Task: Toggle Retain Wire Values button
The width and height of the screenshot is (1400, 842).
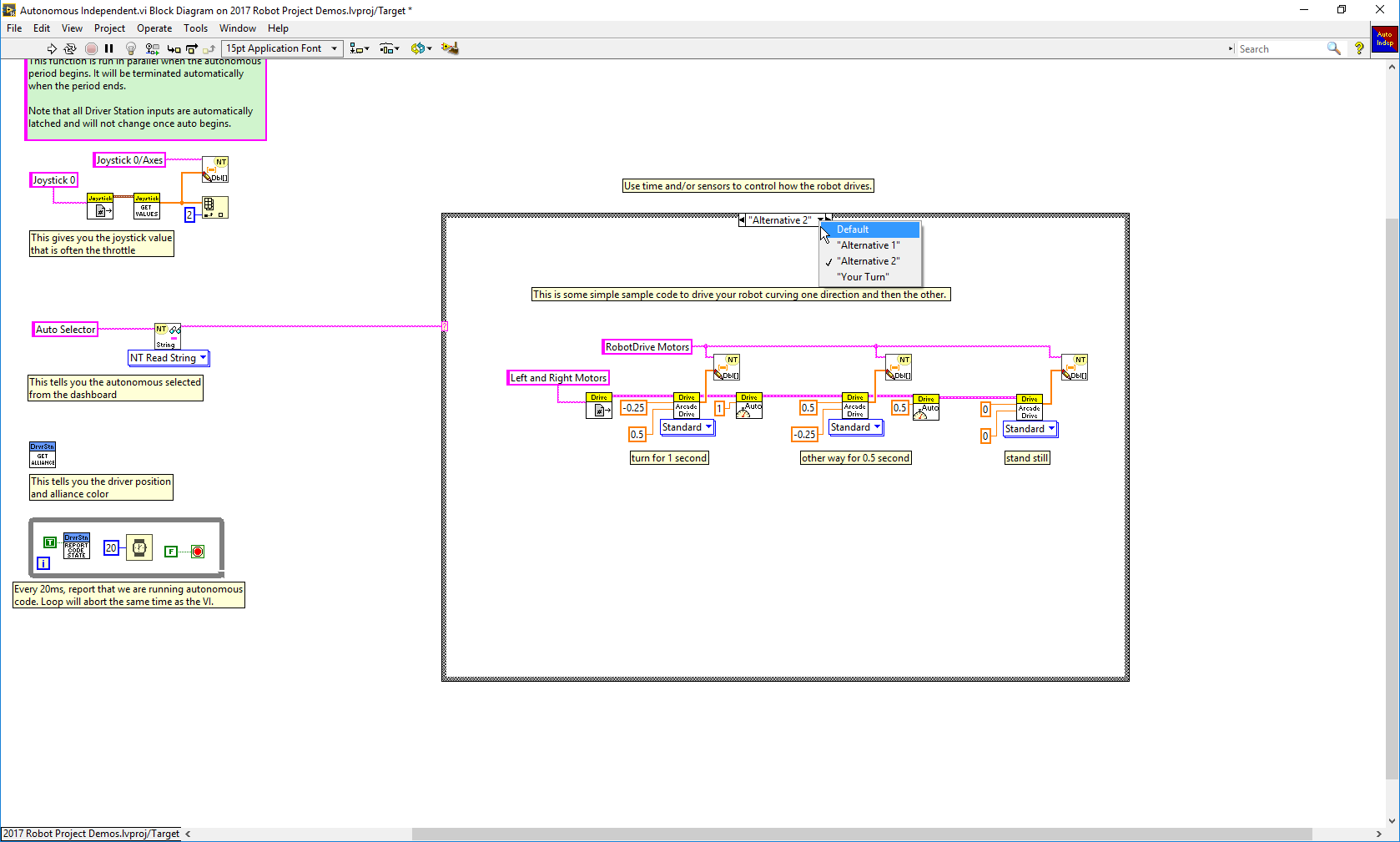Action: (153, 48)
